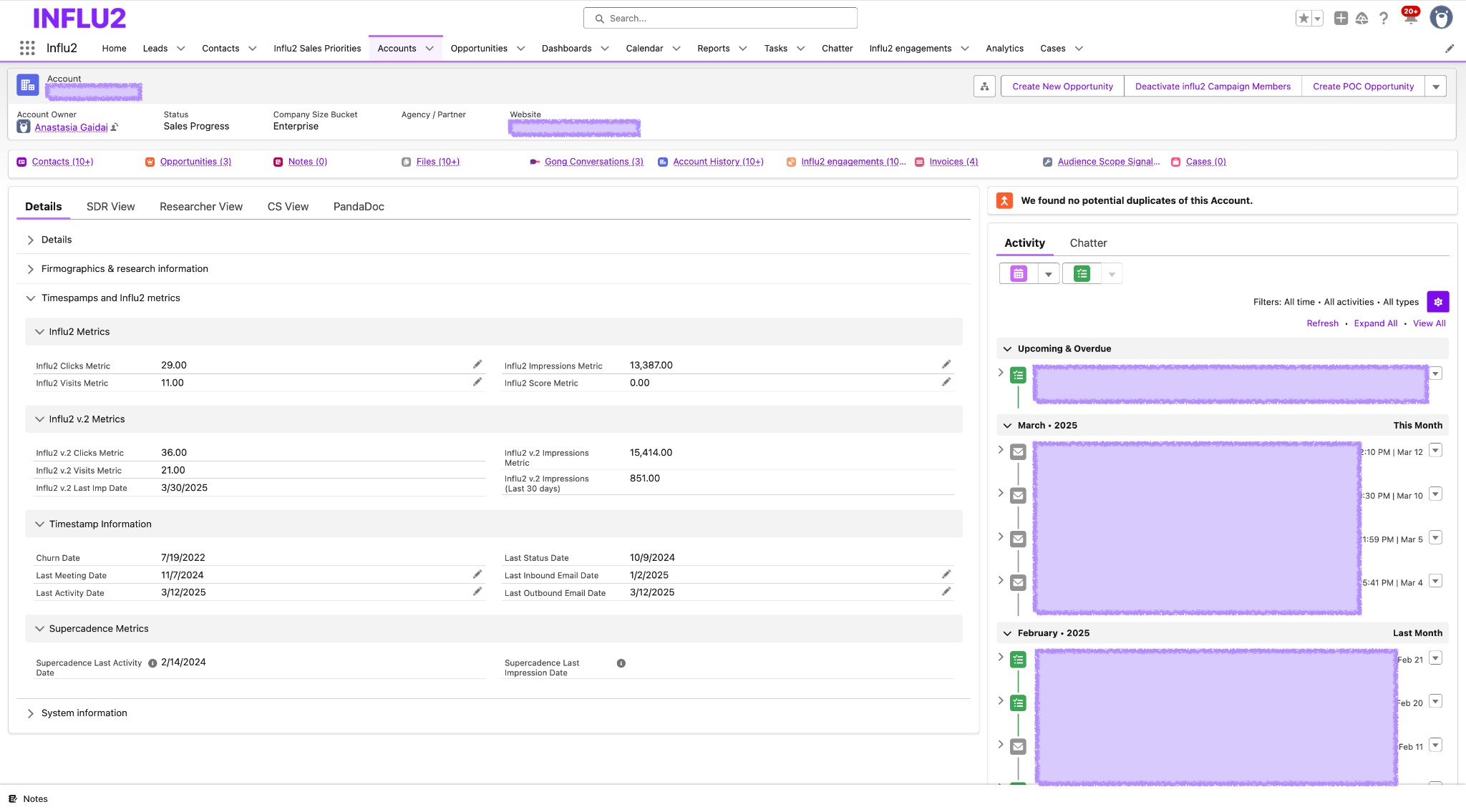Expand the System information section

pyautogui.click(x=31, y=713)
